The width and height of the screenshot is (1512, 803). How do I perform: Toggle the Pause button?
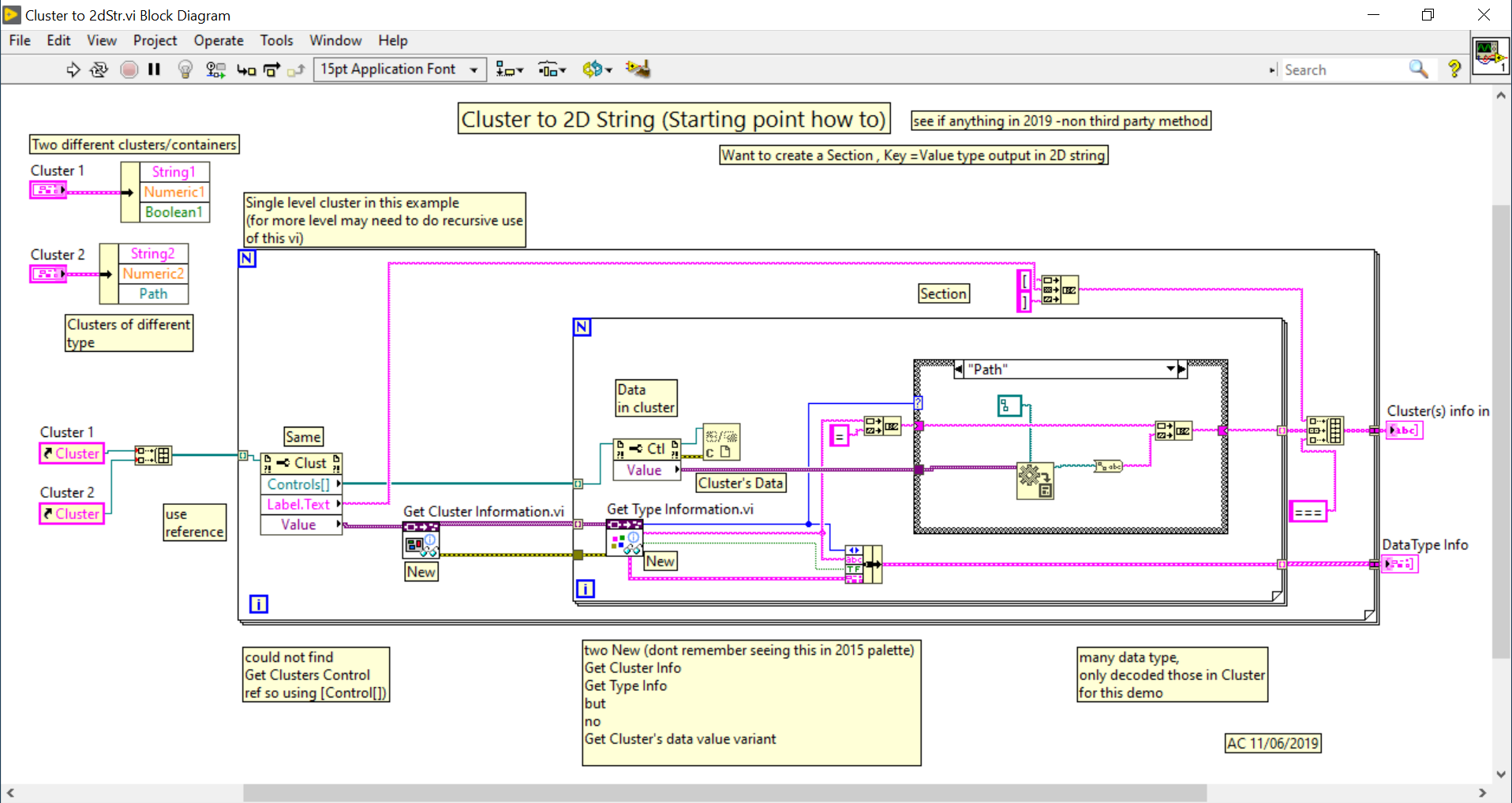coord(155,70)
